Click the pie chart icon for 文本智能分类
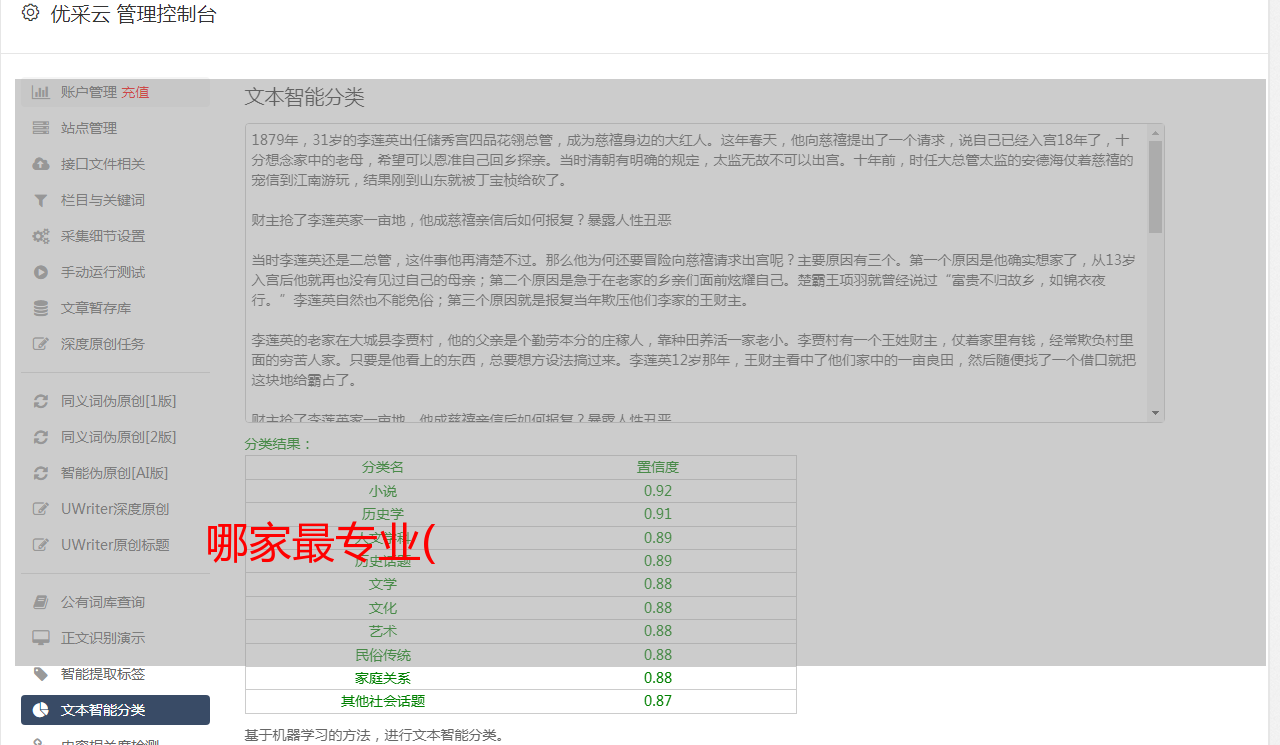The width and height of the screenshot is (1280, 745). [41, 710]
